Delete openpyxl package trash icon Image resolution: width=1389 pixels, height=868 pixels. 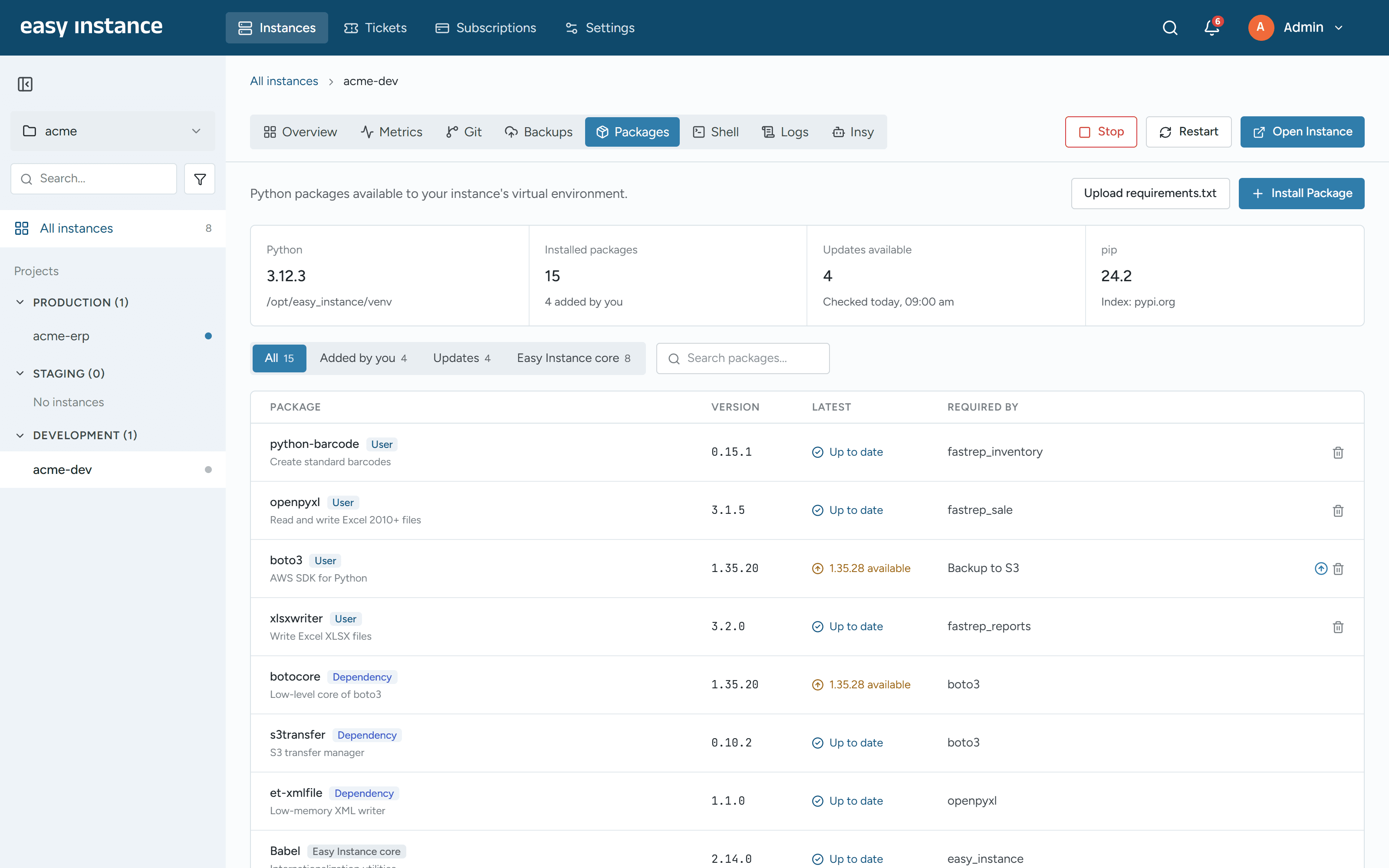(1338, 510)
